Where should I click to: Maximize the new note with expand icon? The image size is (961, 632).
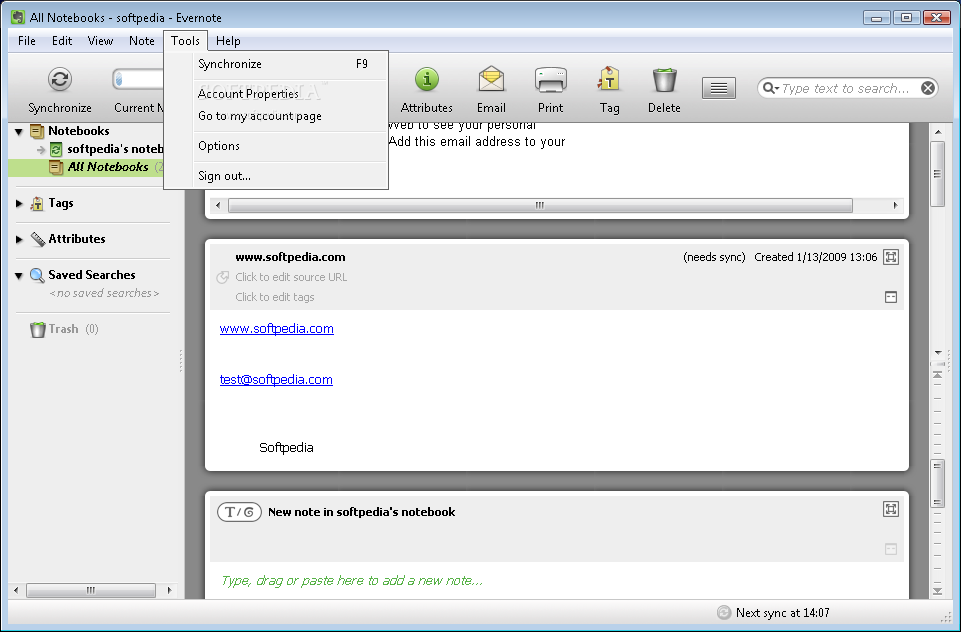point(891,509)
